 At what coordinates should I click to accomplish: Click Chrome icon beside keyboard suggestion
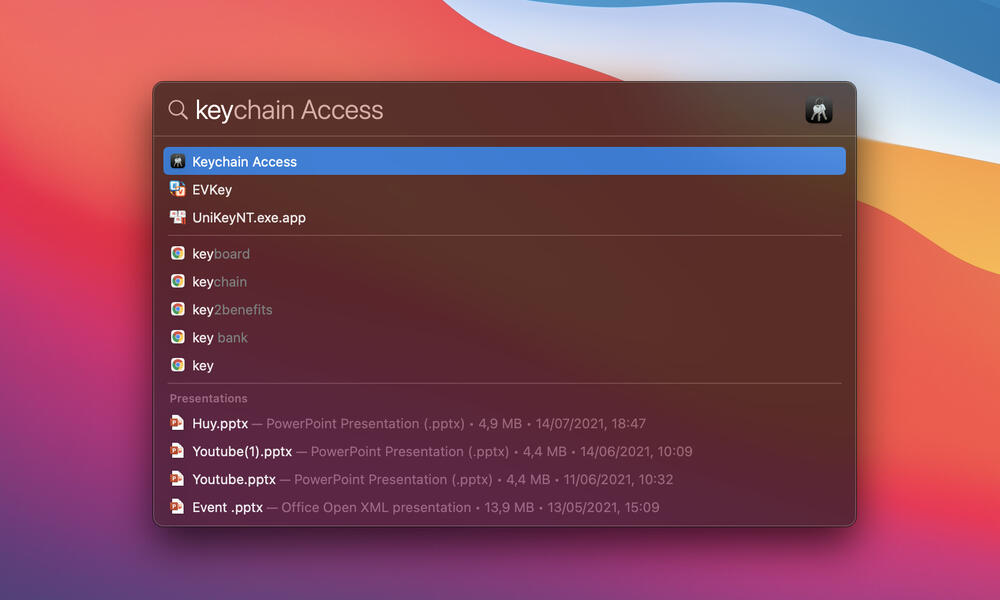point(178,253)
